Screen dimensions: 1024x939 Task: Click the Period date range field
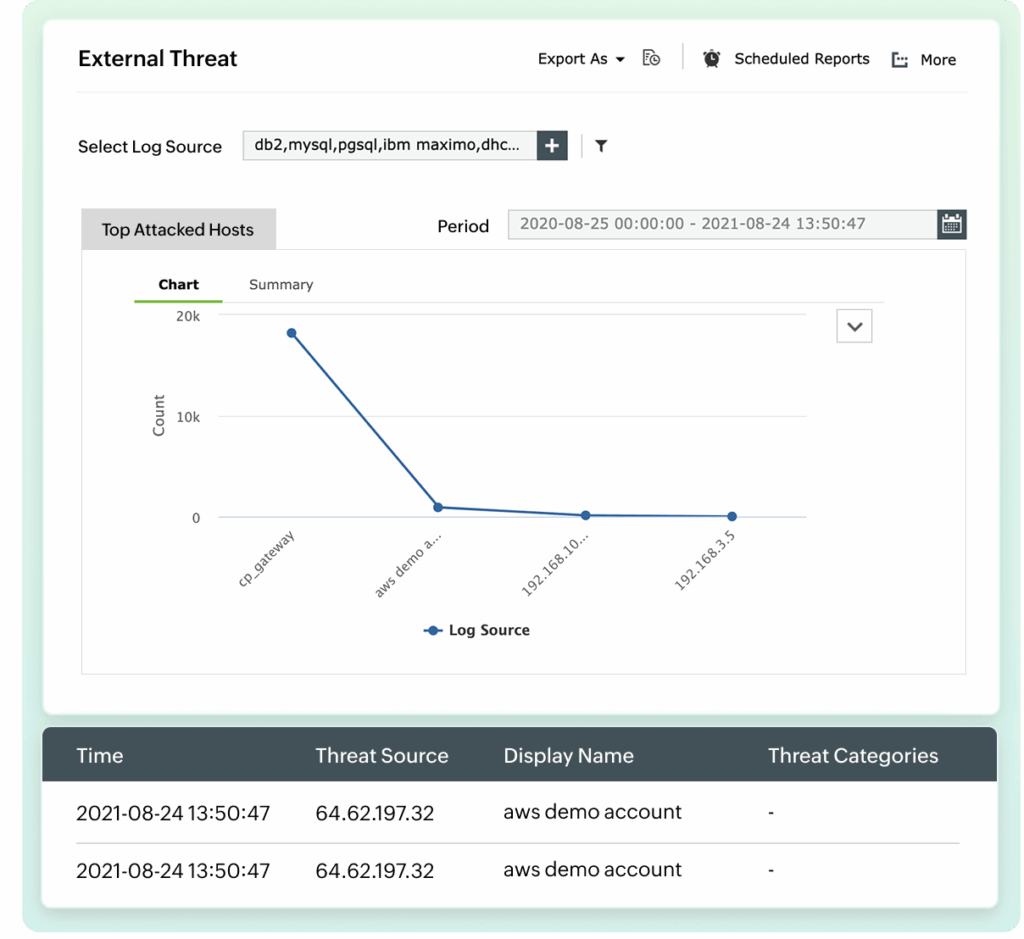point(722,224)
